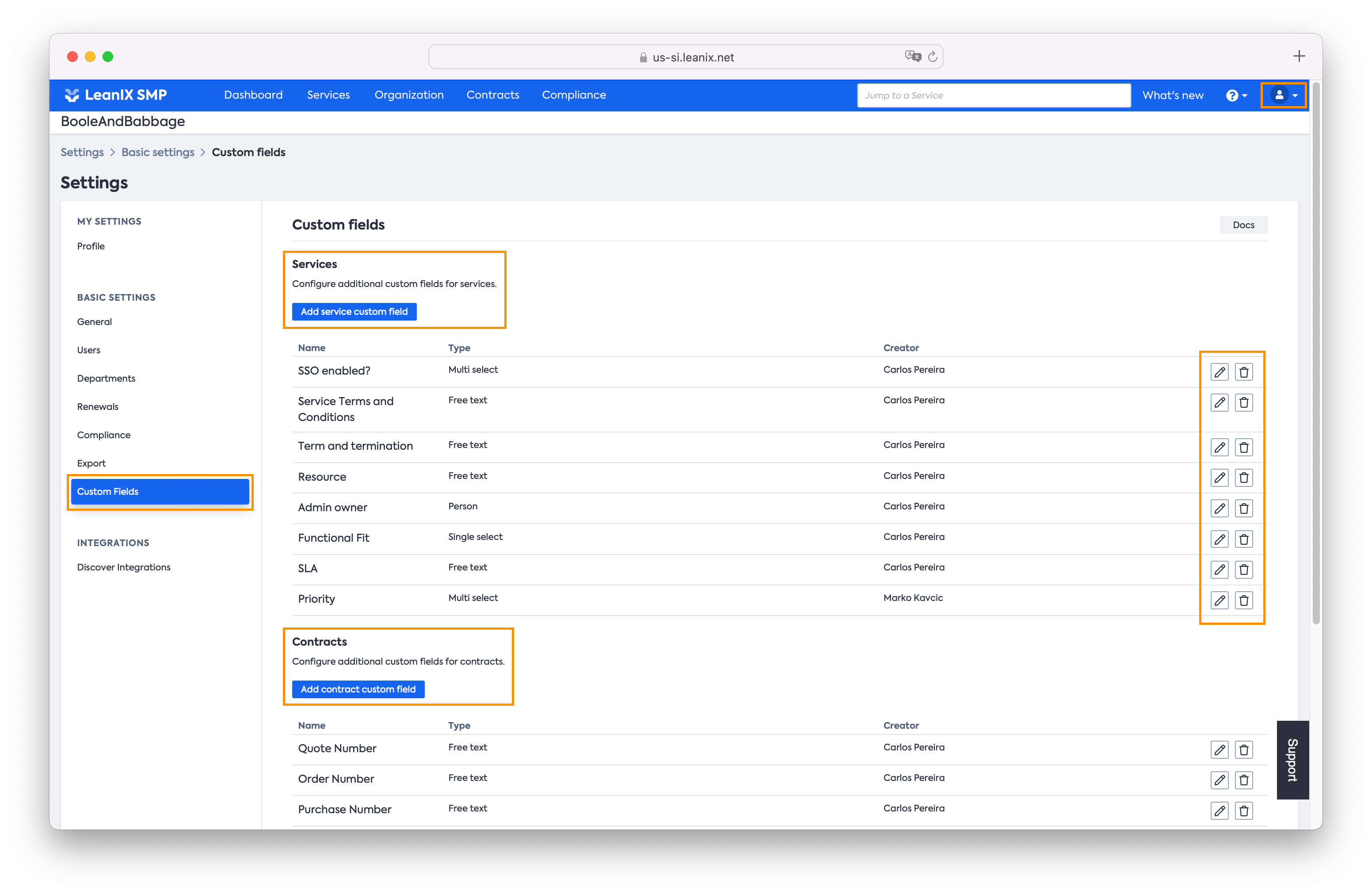Image resolution: width=1372 pixels, height=895 pixels.
Task: Open Users settings page
Action: (x=88, y=350)
